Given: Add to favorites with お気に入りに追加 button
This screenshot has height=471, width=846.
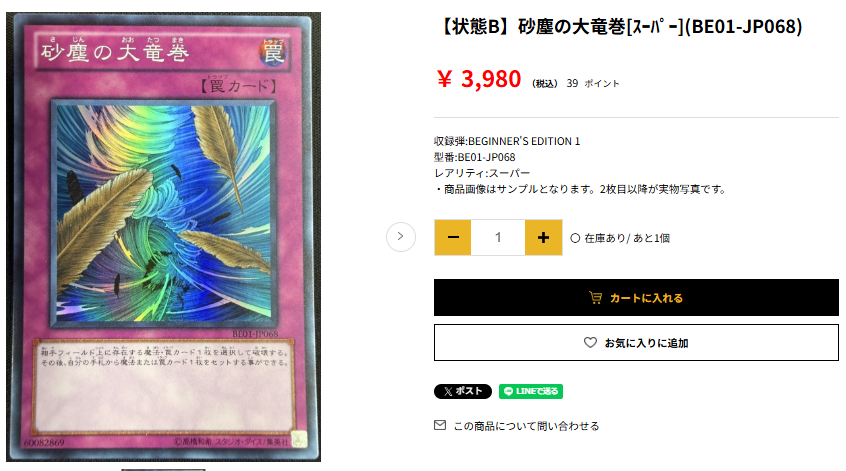Looking at the screenshot, I should point(636,343).
